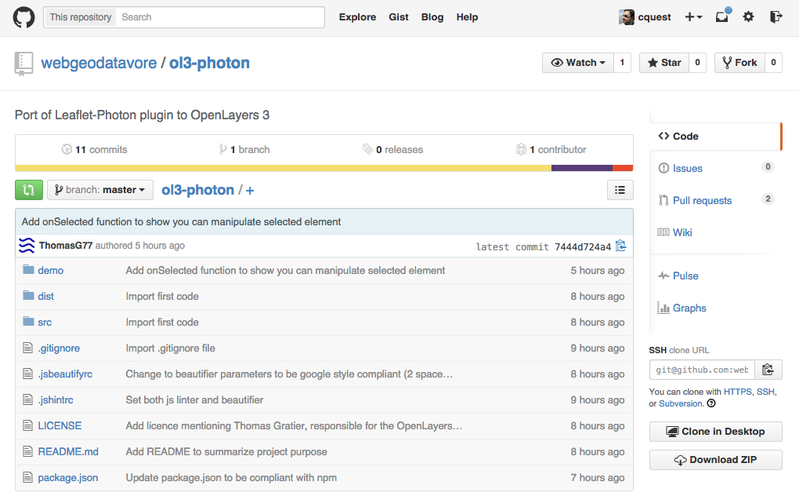
Task: Open the branch master dropdown
Action: 100,190
